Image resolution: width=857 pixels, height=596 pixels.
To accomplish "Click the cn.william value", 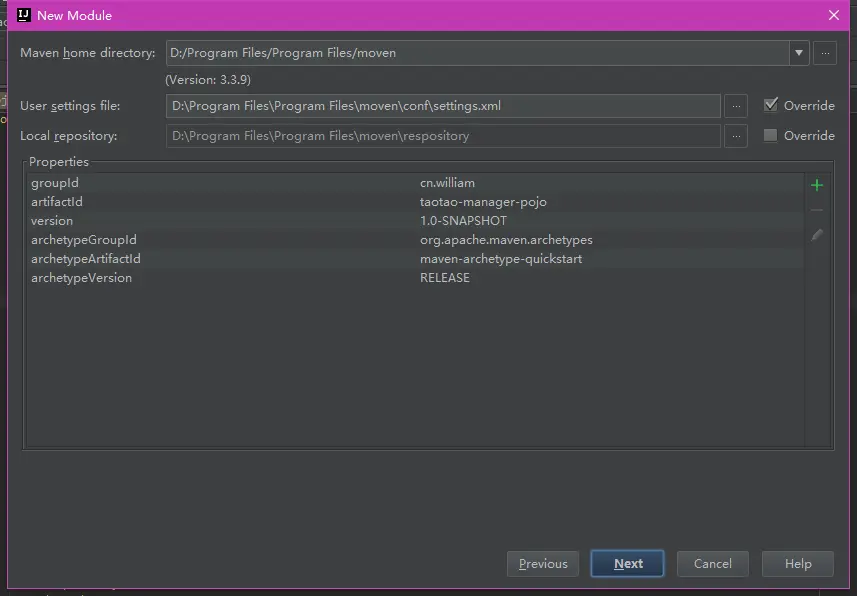I will click(447, 183).
